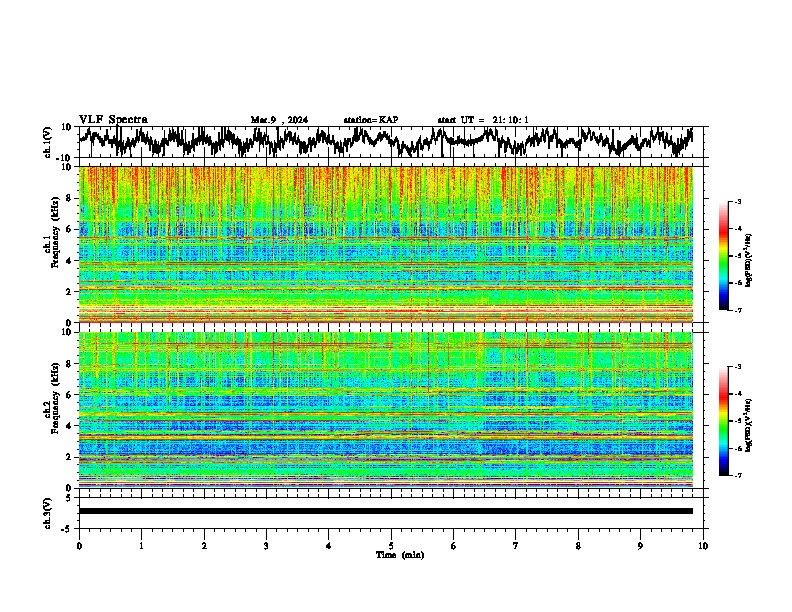Click the date "Mar.9 , 2024"
Screen dimensions: 792x612
tap(279, 120)
